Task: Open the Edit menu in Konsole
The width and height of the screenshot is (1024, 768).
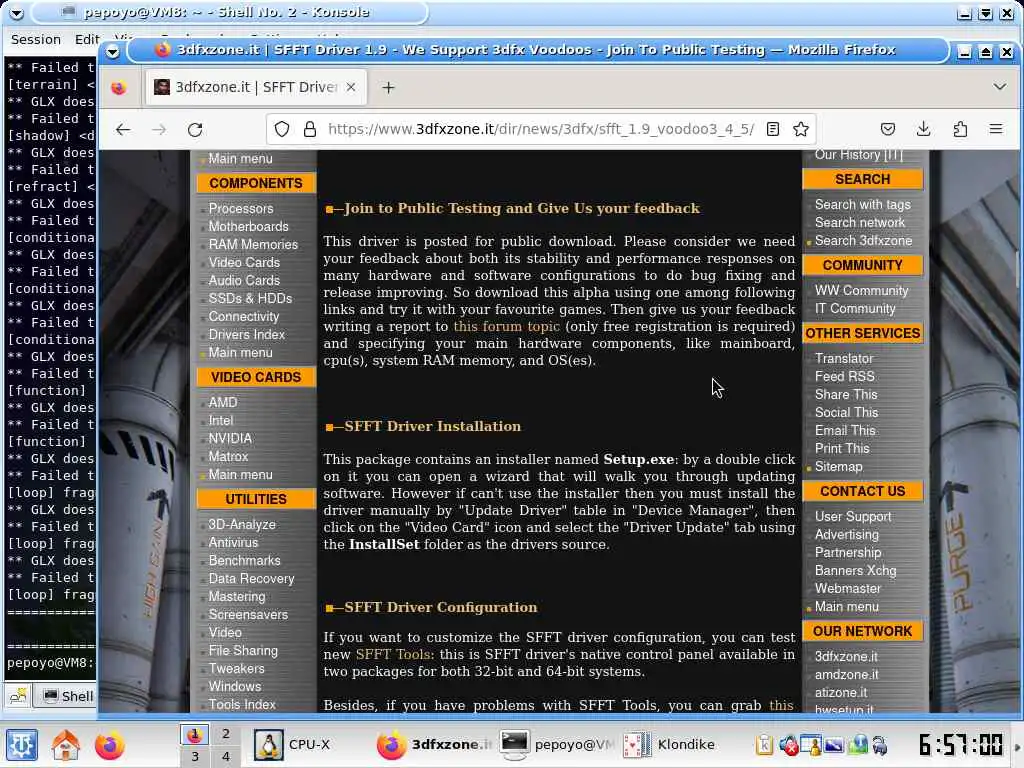Action: (87, 39)
